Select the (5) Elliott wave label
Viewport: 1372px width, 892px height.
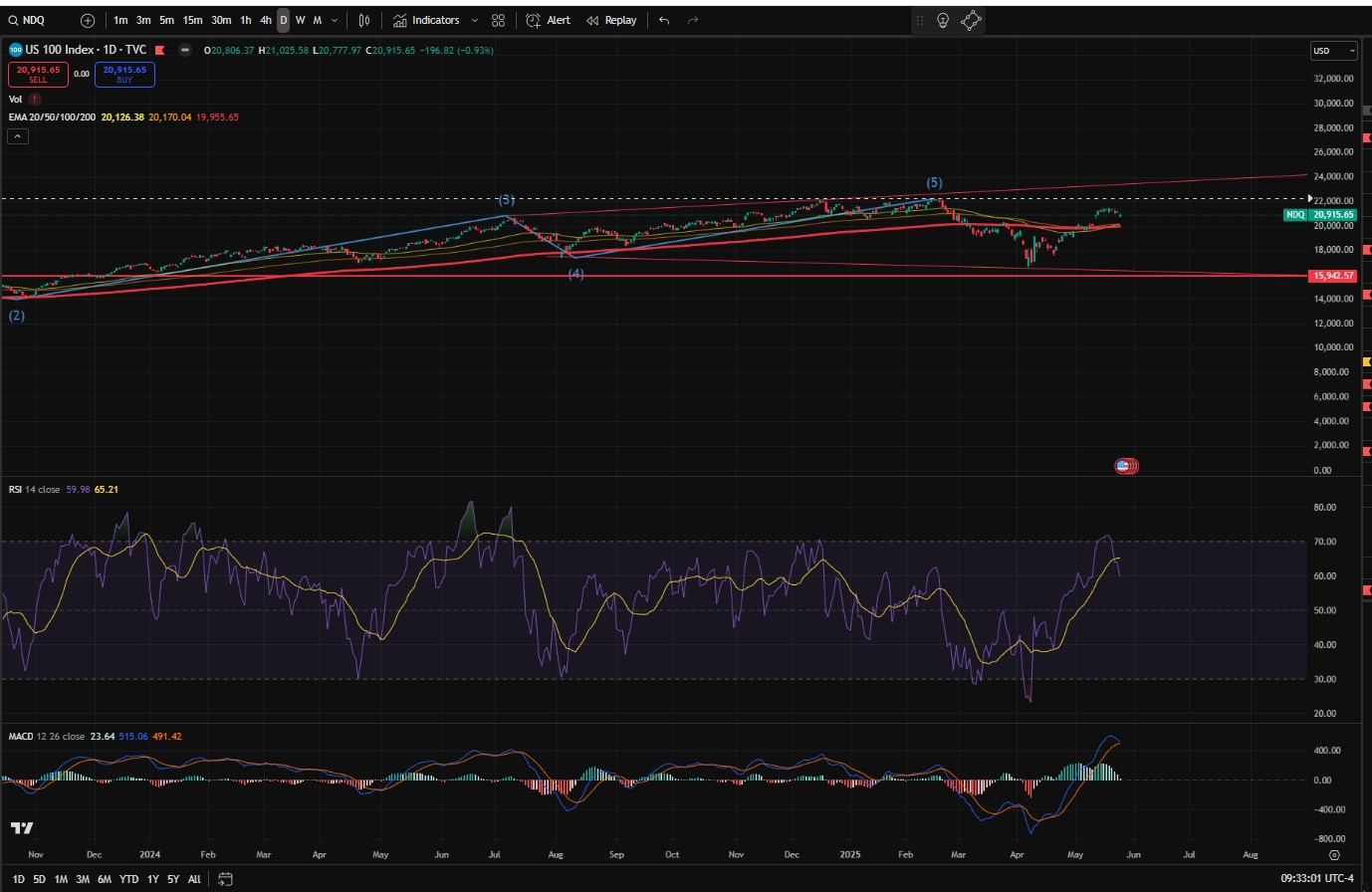pos(934,183)
